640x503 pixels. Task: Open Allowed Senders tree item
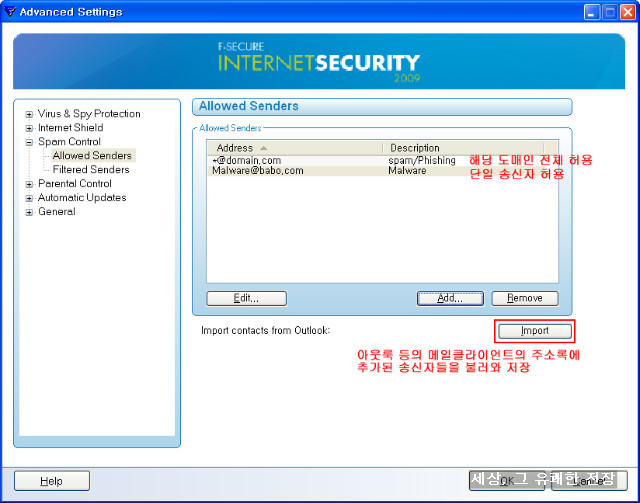(x=92, y=156)
